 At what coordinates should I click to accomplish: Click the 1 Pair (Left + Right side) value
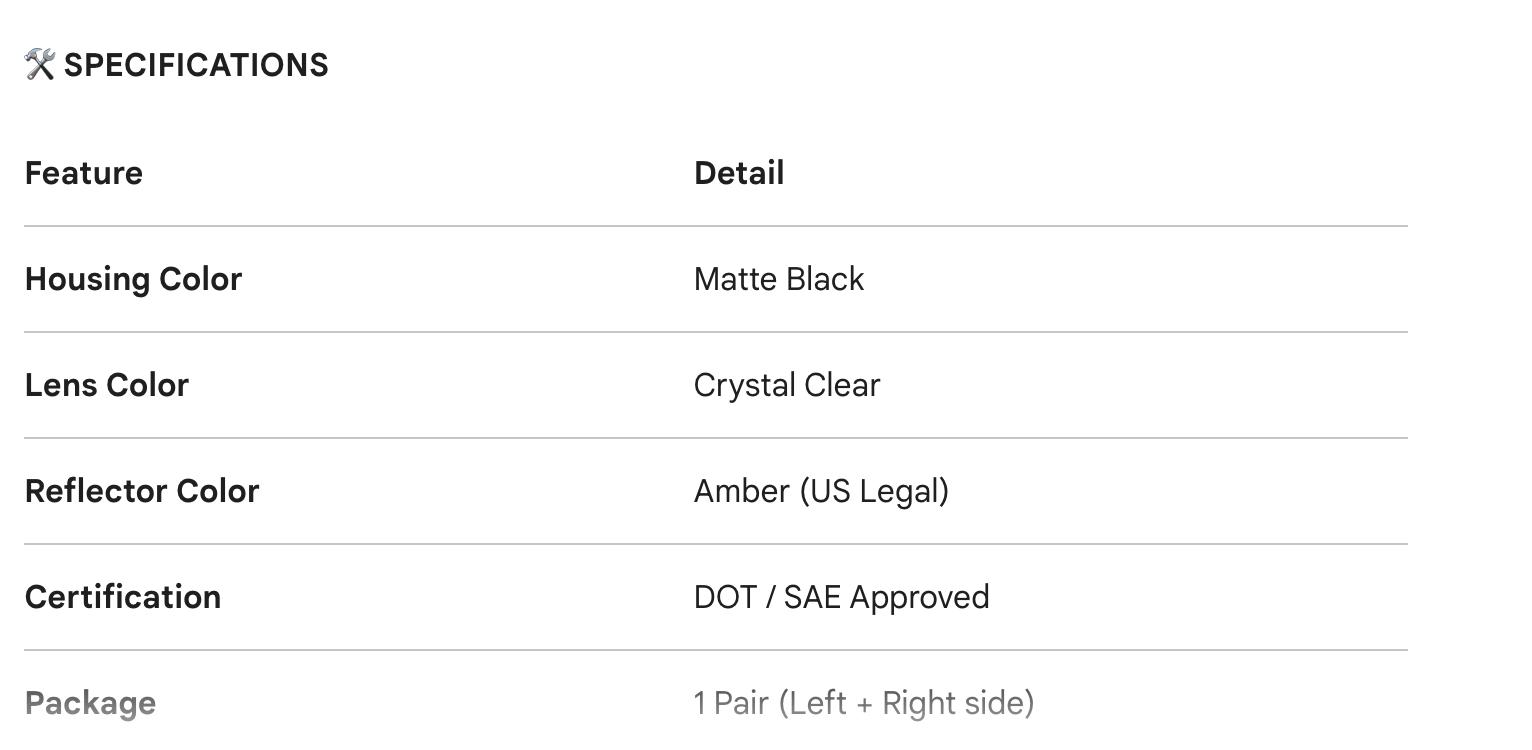(x=864, y=703)
